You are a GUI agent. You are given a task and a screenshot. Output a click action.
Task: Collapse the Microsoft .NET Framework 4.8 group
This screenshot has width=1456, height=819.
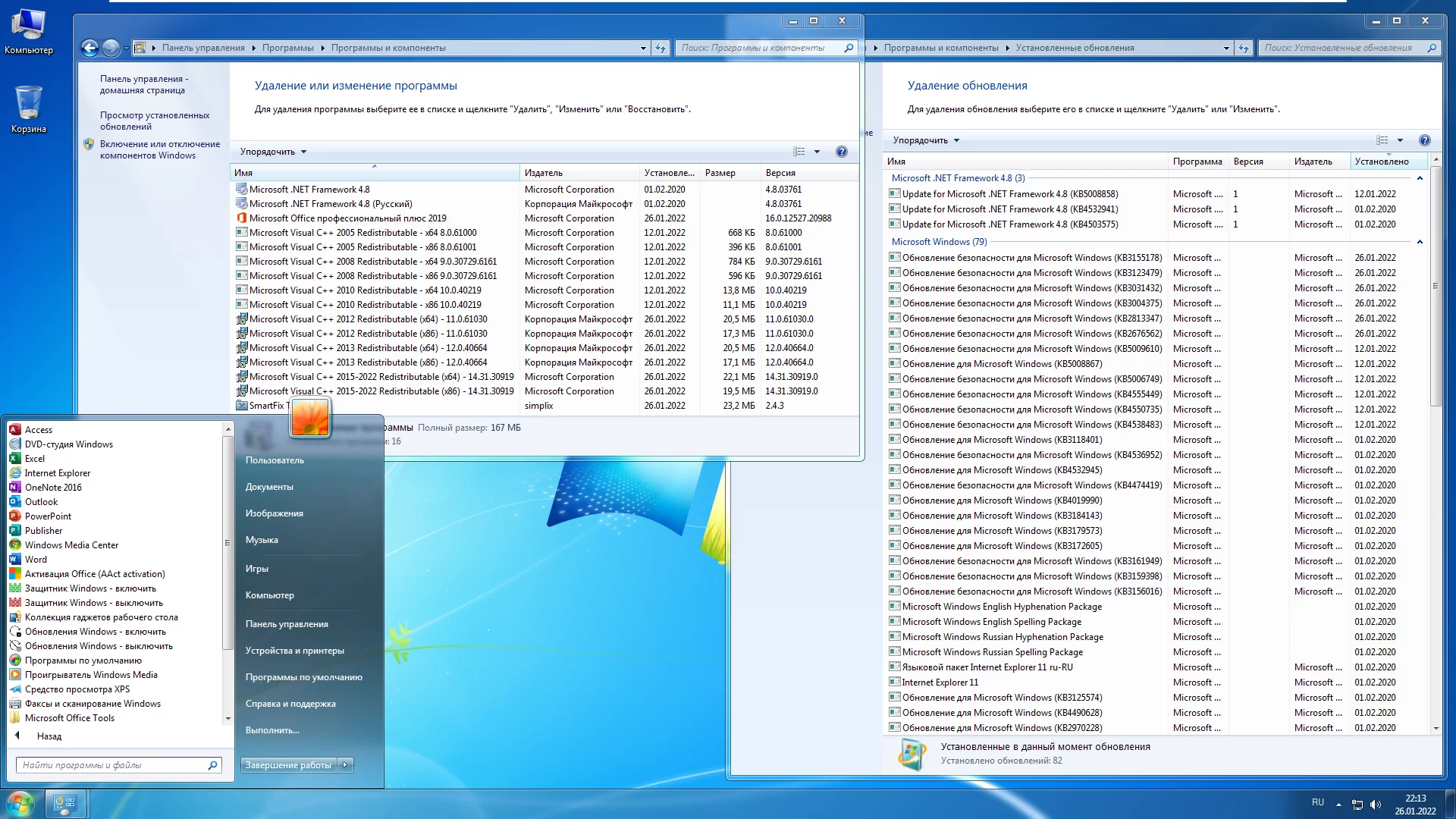(1420, 178)
